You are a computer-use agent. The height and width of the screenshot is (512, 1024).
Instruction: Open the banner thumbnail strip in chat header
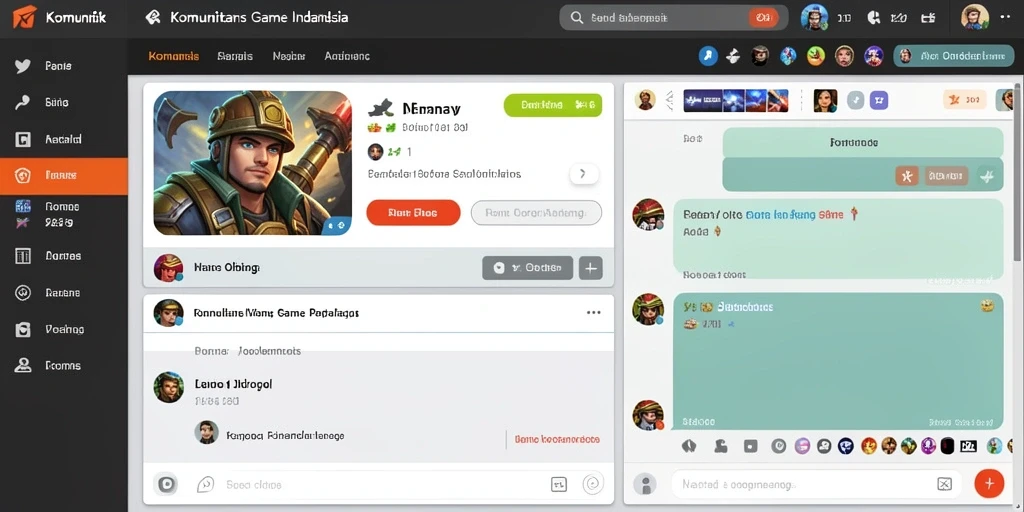click(736, 101)
